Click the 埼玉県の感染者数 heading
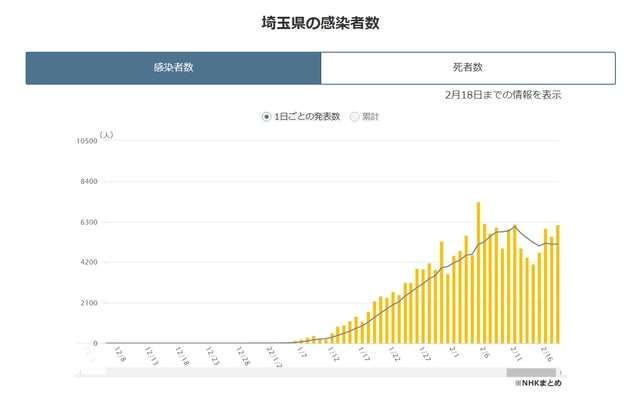Viewport: 640px width, 396px height. pyautogui.click(x=320, y=23)
